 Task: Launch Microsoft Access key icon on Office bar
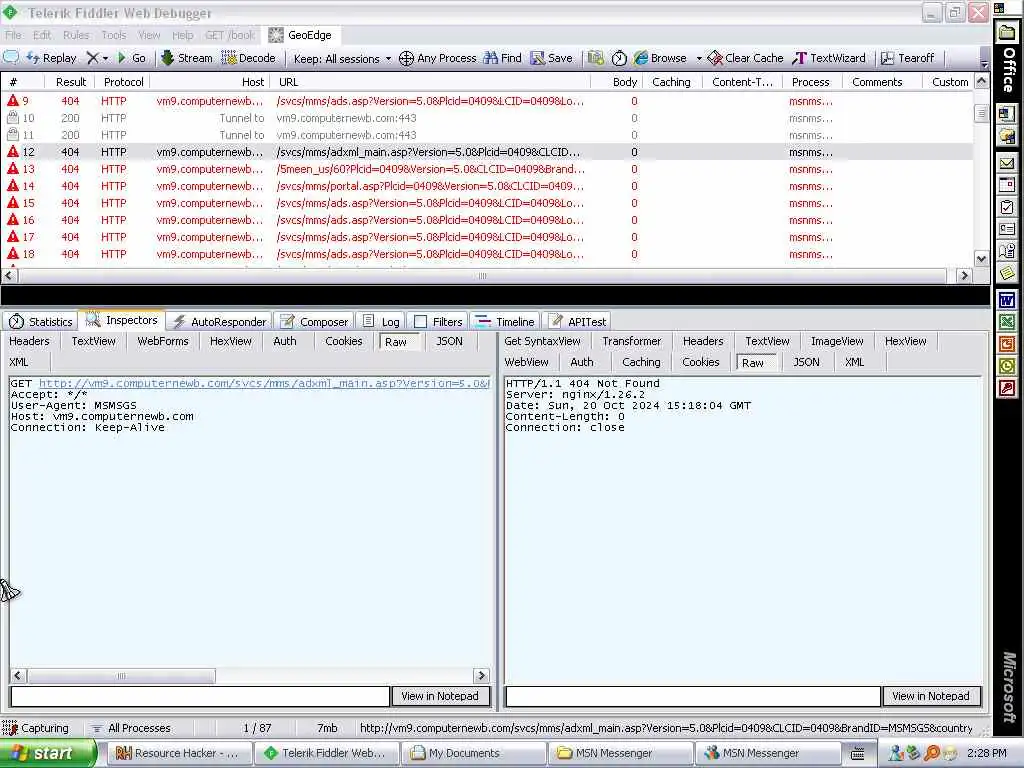click(x=1006, y=389)
